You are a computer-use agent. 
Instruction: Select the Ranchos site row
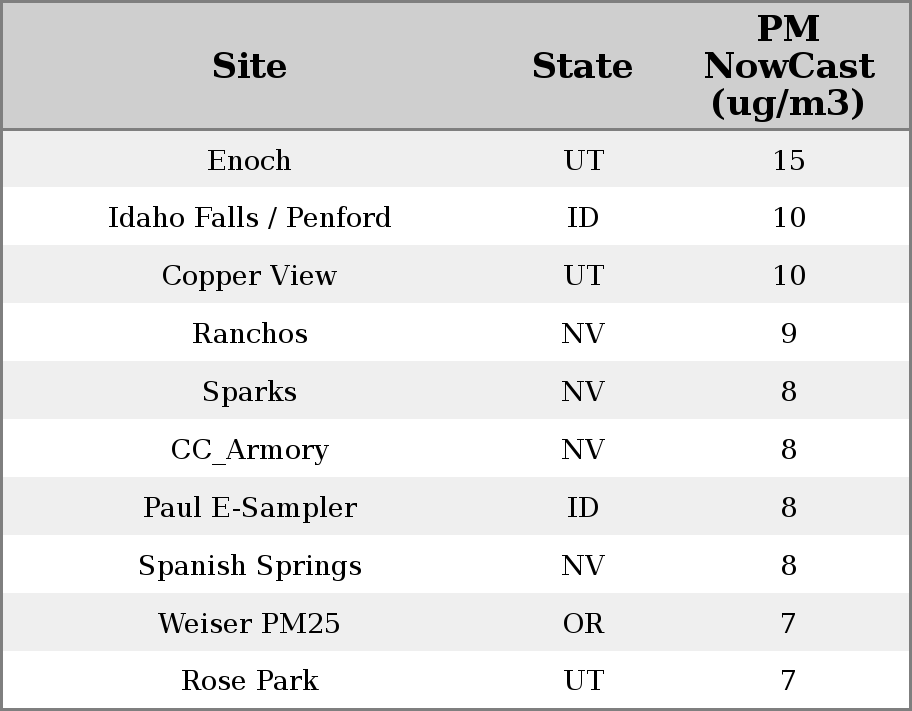pos(249,334)
